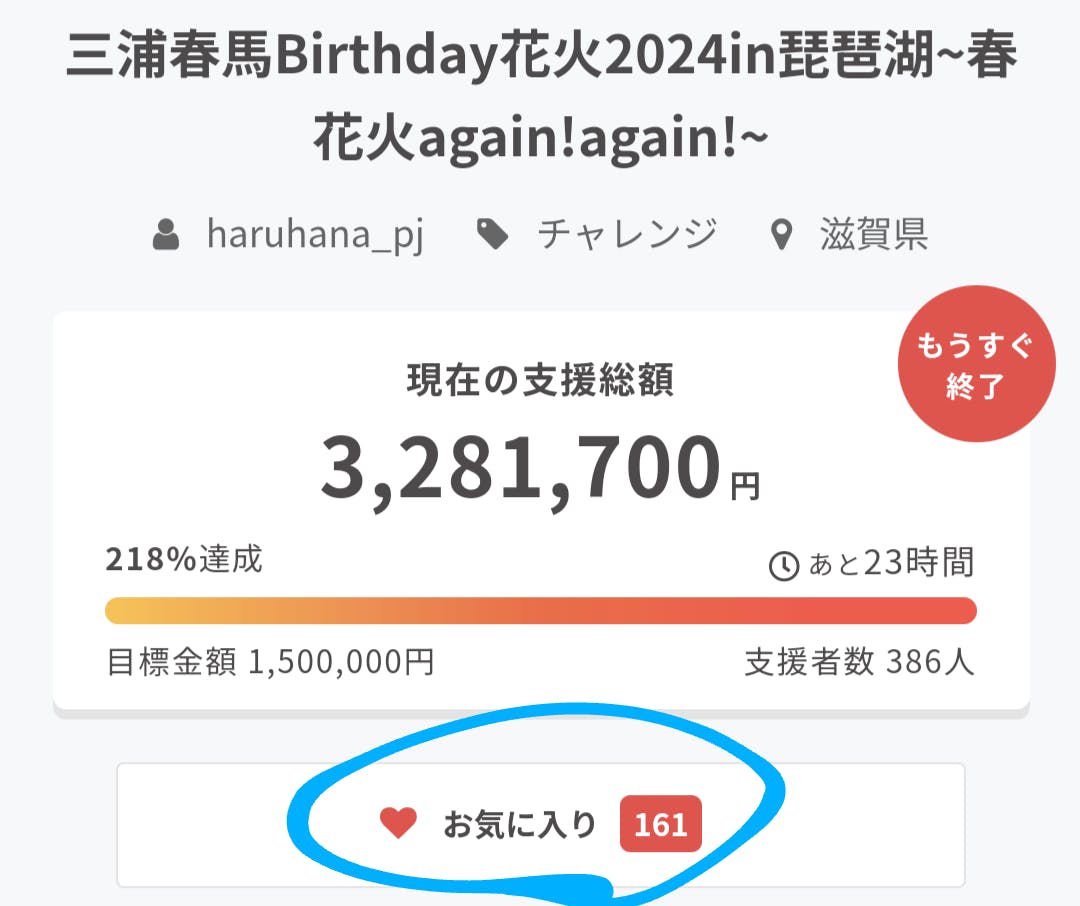
Task: Click the 218%達成 achievement label
Action: 184,560
